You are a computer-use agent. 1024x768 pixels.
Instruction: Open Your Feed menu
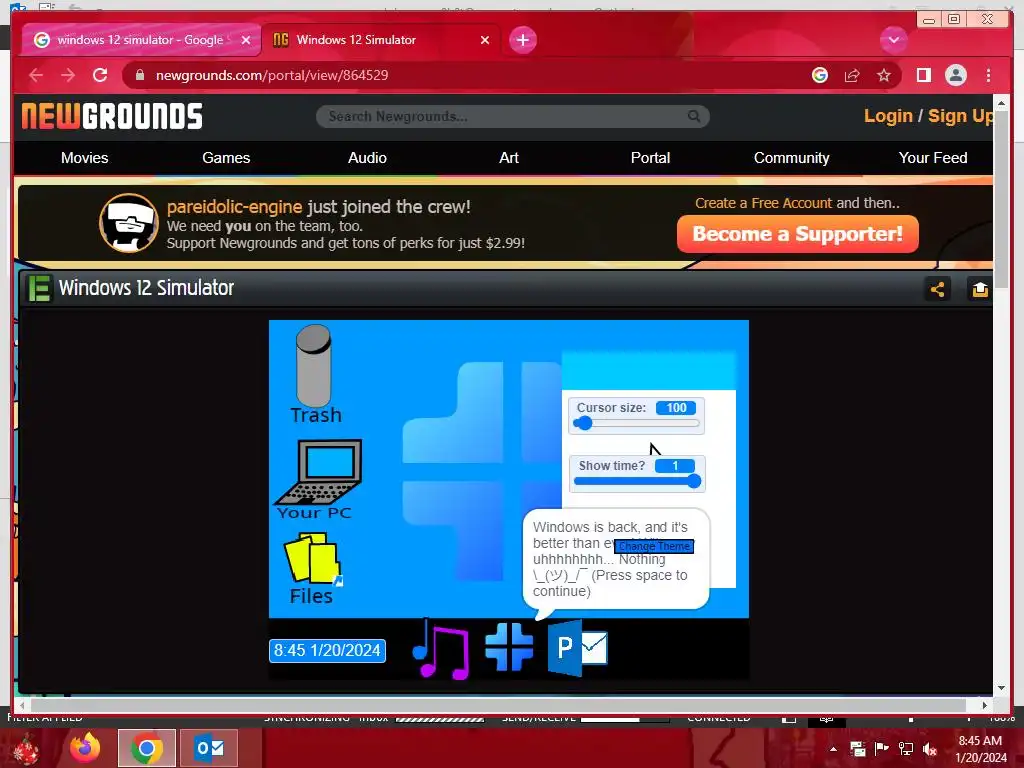tap(933, 158)
